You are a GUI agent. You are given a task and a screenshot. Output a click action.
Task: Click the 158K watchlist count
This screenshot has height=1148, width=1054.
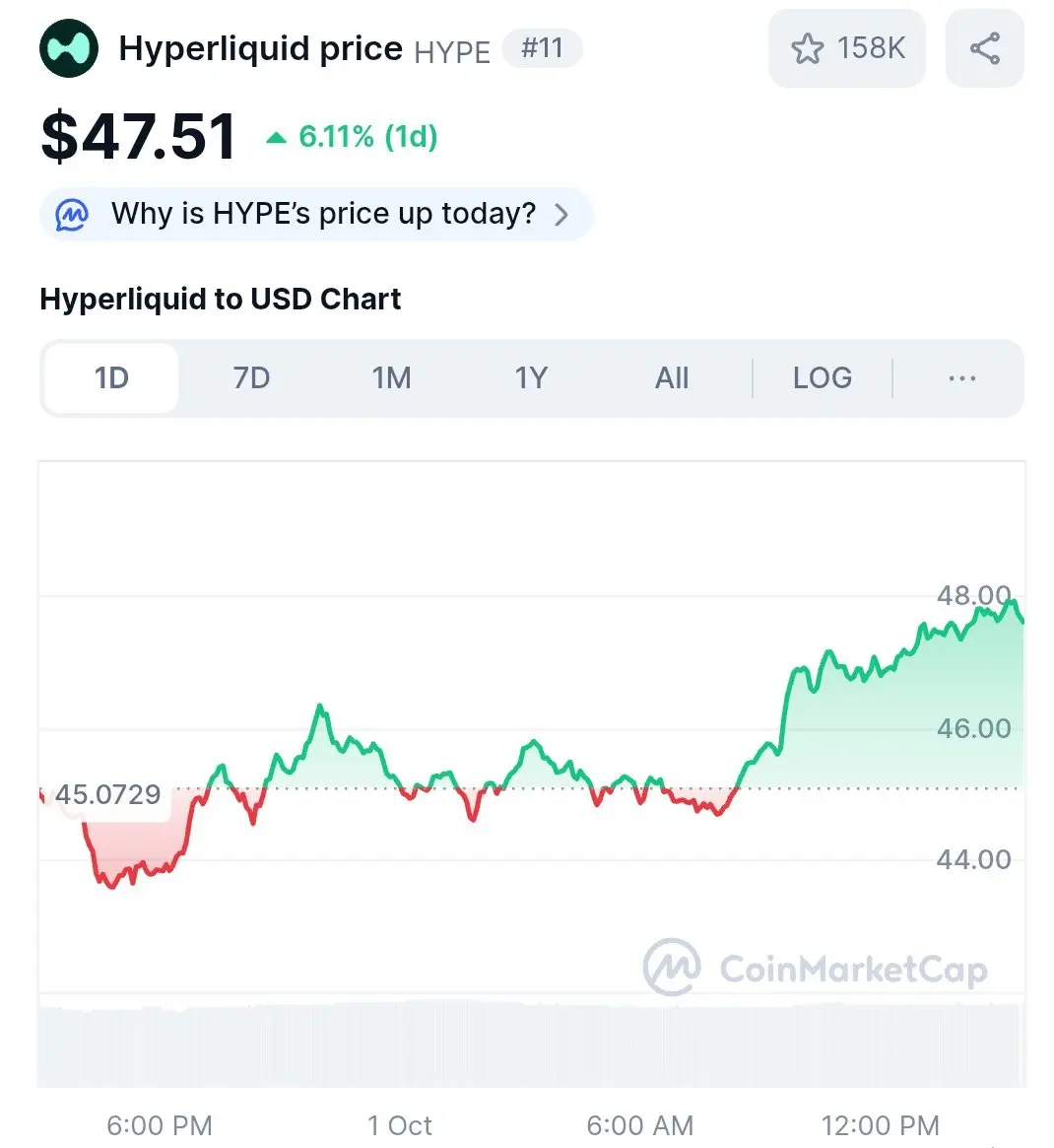(871, 48)
